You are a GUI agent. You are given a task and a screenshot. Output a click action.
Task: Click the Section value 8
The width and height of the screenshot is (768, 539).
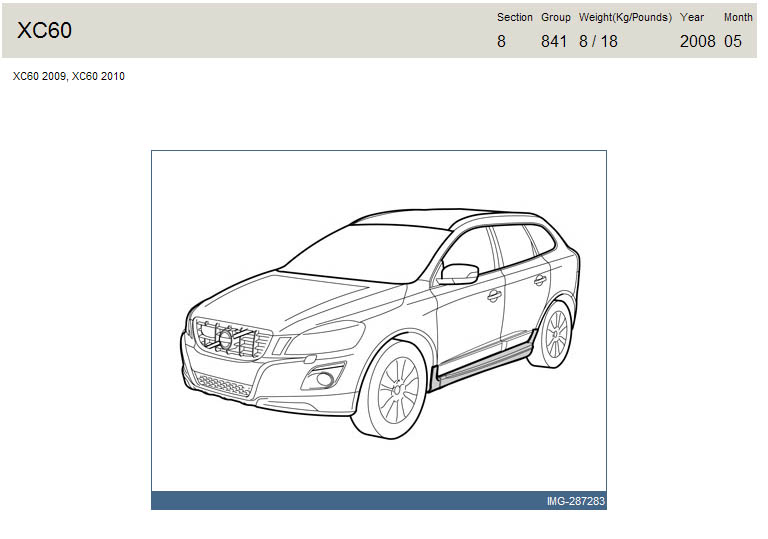tap(501, 41)
